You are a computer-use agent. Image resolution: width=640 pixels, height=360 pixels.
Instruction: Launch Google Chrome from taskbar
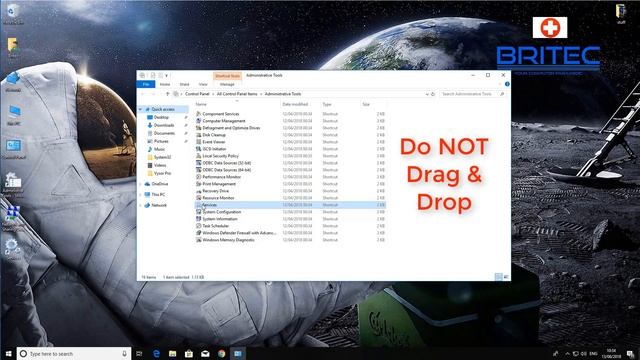(x=222, y=353)
